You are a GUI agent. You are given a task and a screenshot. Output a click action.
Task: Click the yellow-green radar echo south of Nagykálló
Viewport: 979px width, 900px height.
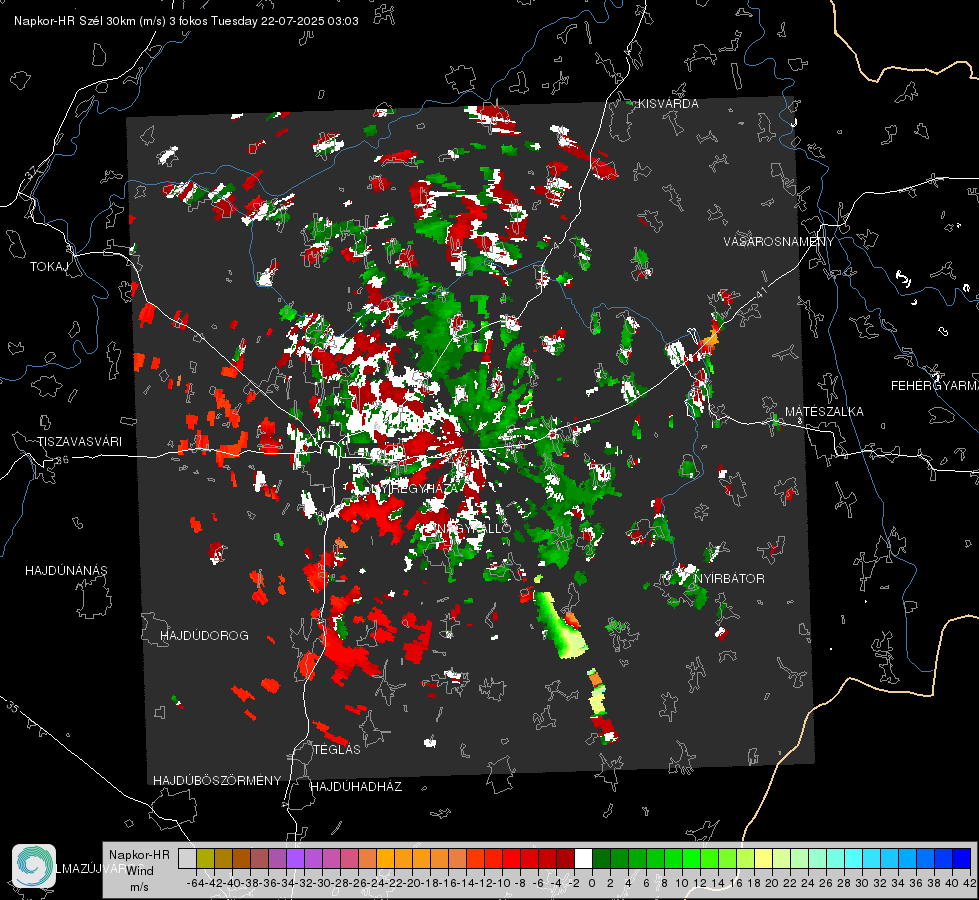562,626
